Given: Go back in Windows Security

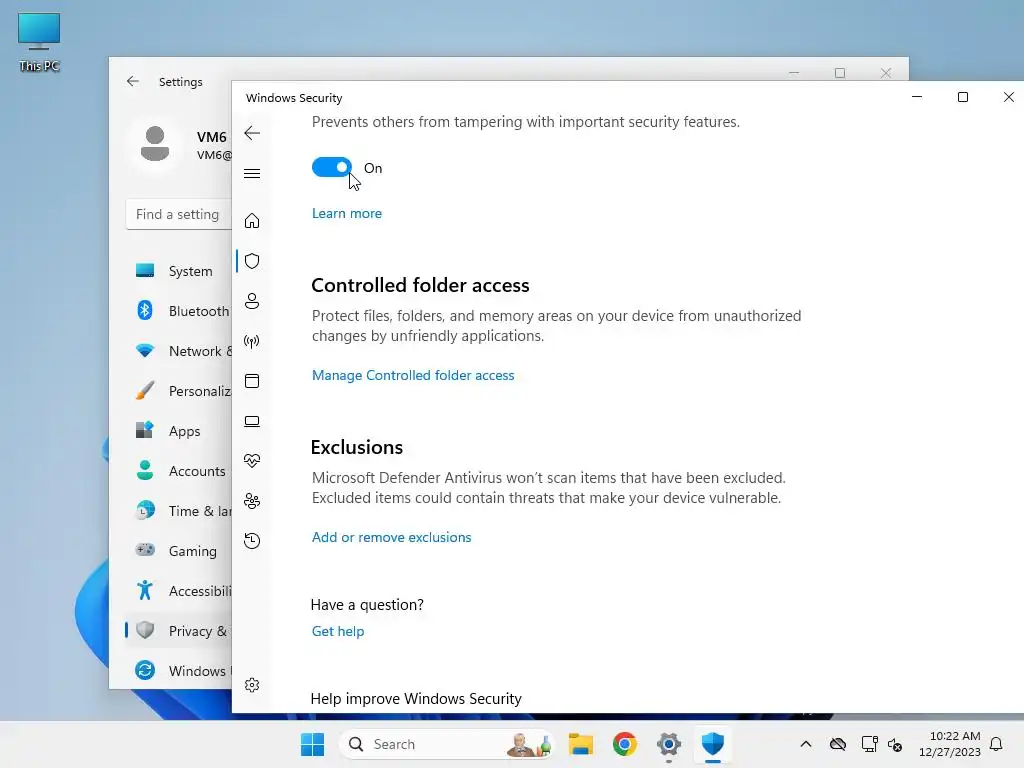Looking at the screenshot, I should (252, 133).
